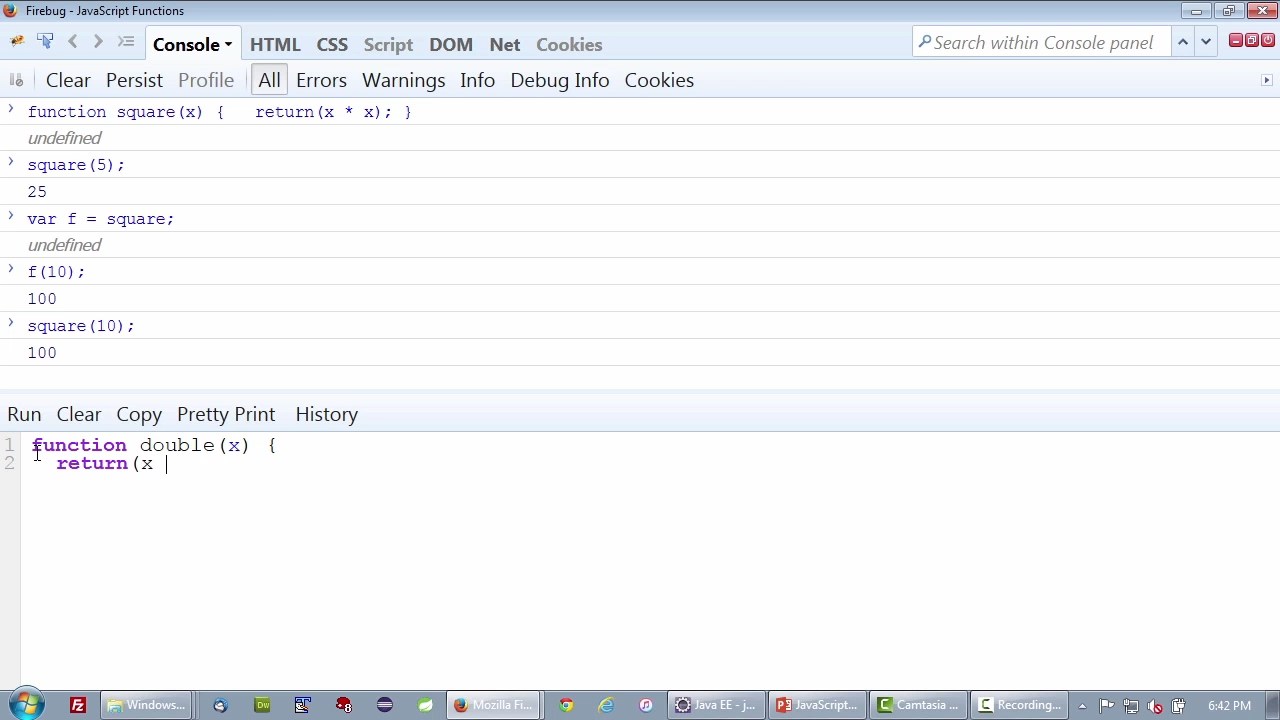
Task: Minimize the Firebug panel
Action: coord(1236,40)
